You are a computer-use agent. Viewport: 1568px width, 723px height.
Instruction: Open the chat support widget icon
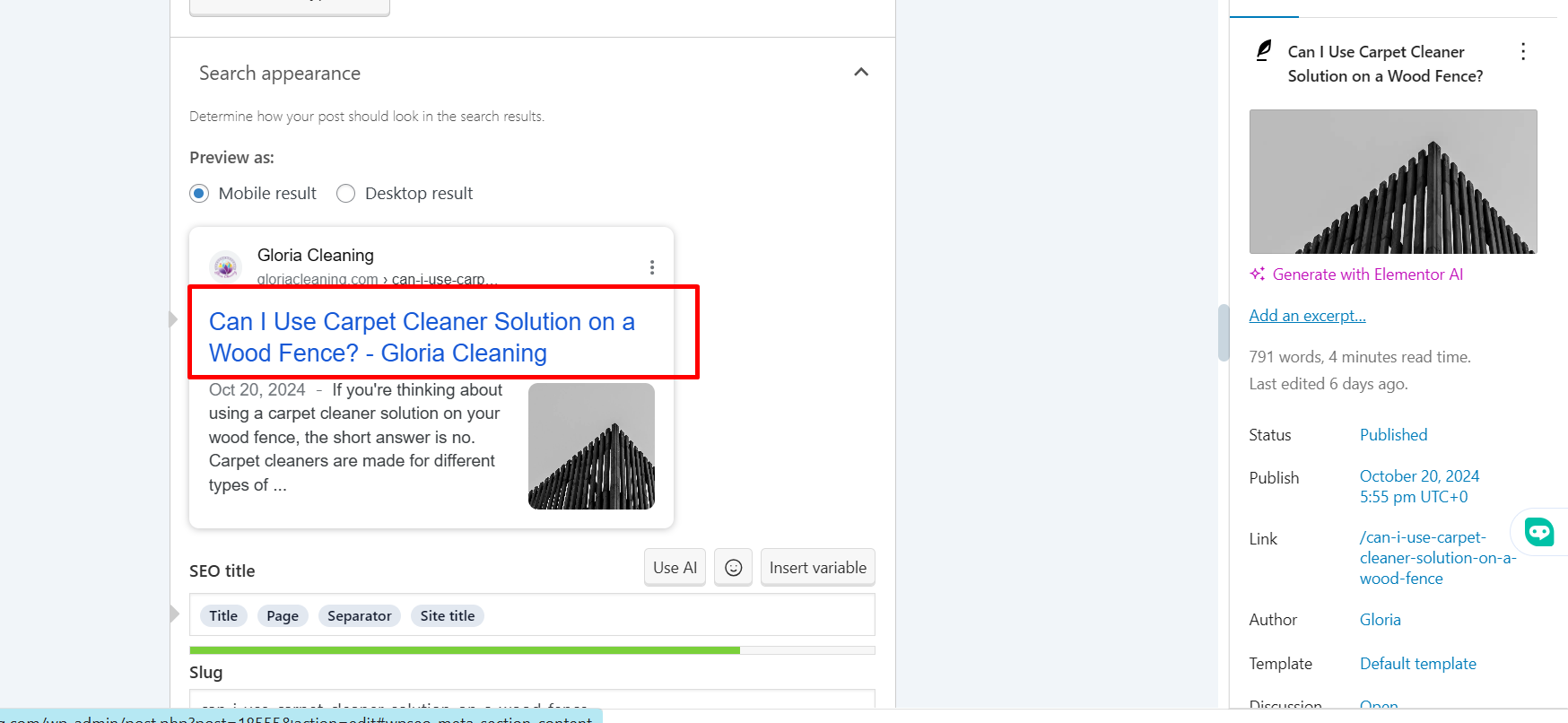(1539, 532)
